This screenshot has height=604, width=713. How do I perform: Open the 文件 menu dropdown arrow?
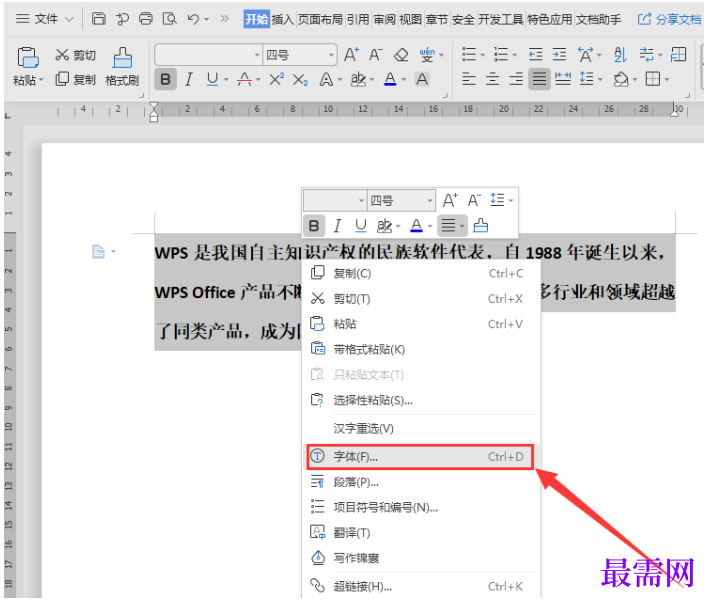(69, 19)
